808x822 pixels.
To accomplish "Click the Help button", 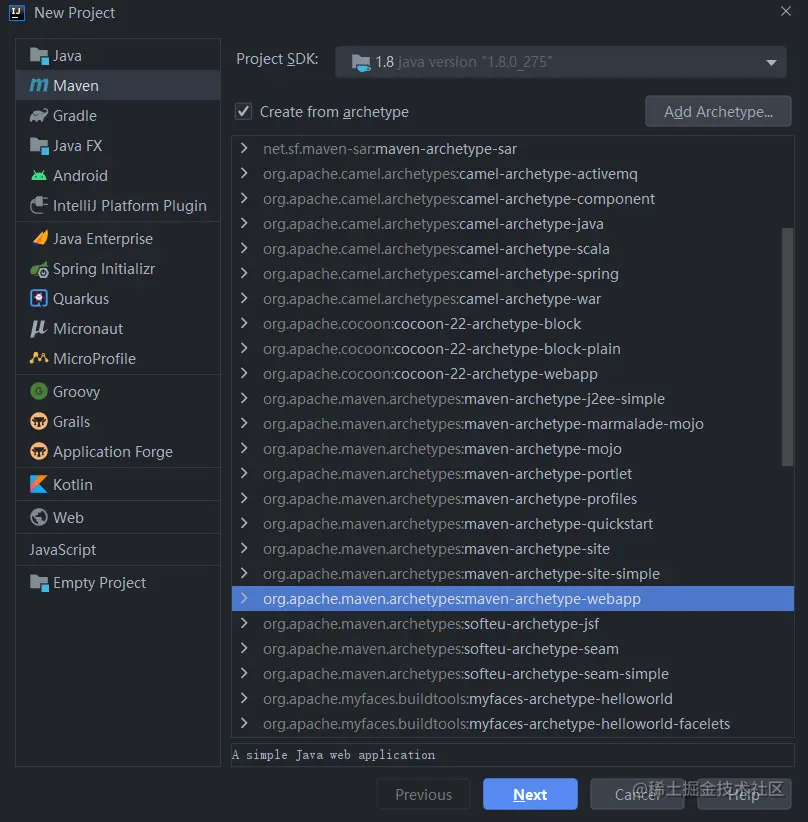I will (x=744, y=794).
